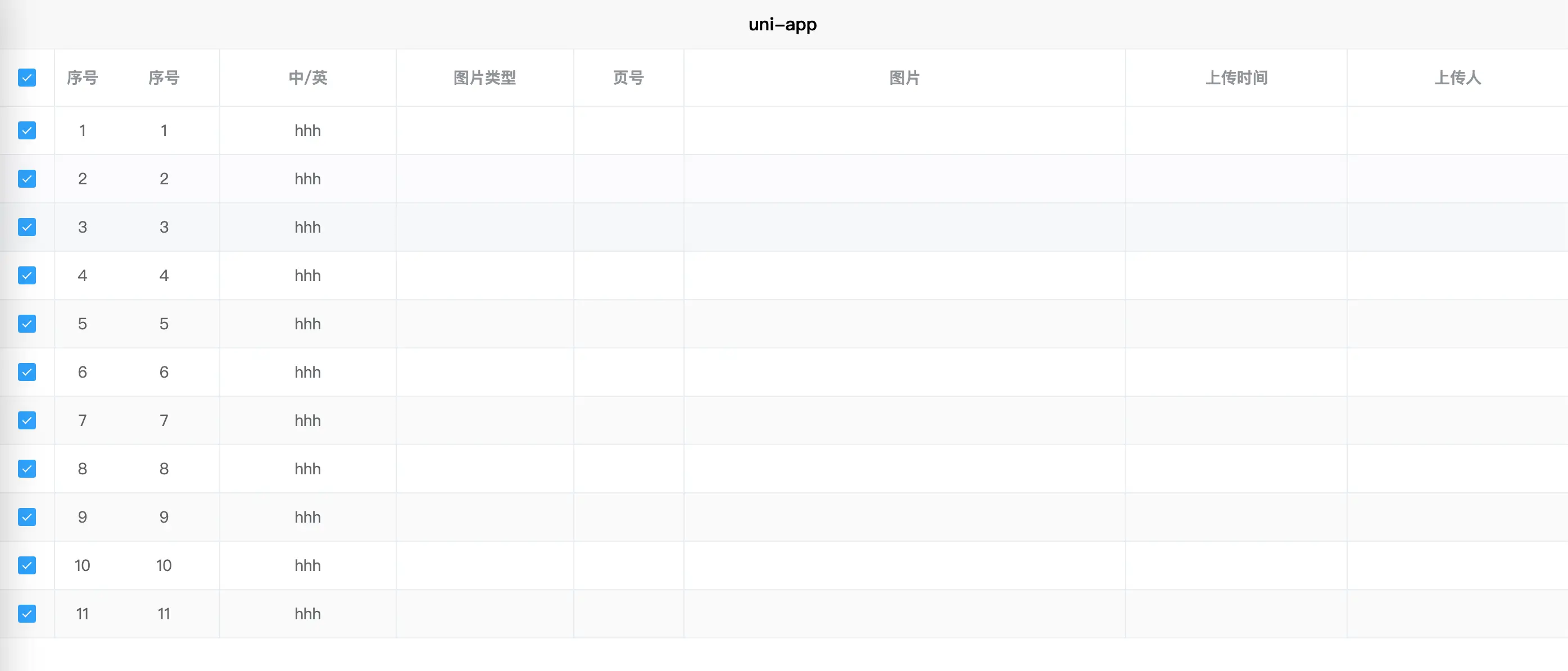
Task: Click the hhh cell in row 2
Action: click(308, 178)
